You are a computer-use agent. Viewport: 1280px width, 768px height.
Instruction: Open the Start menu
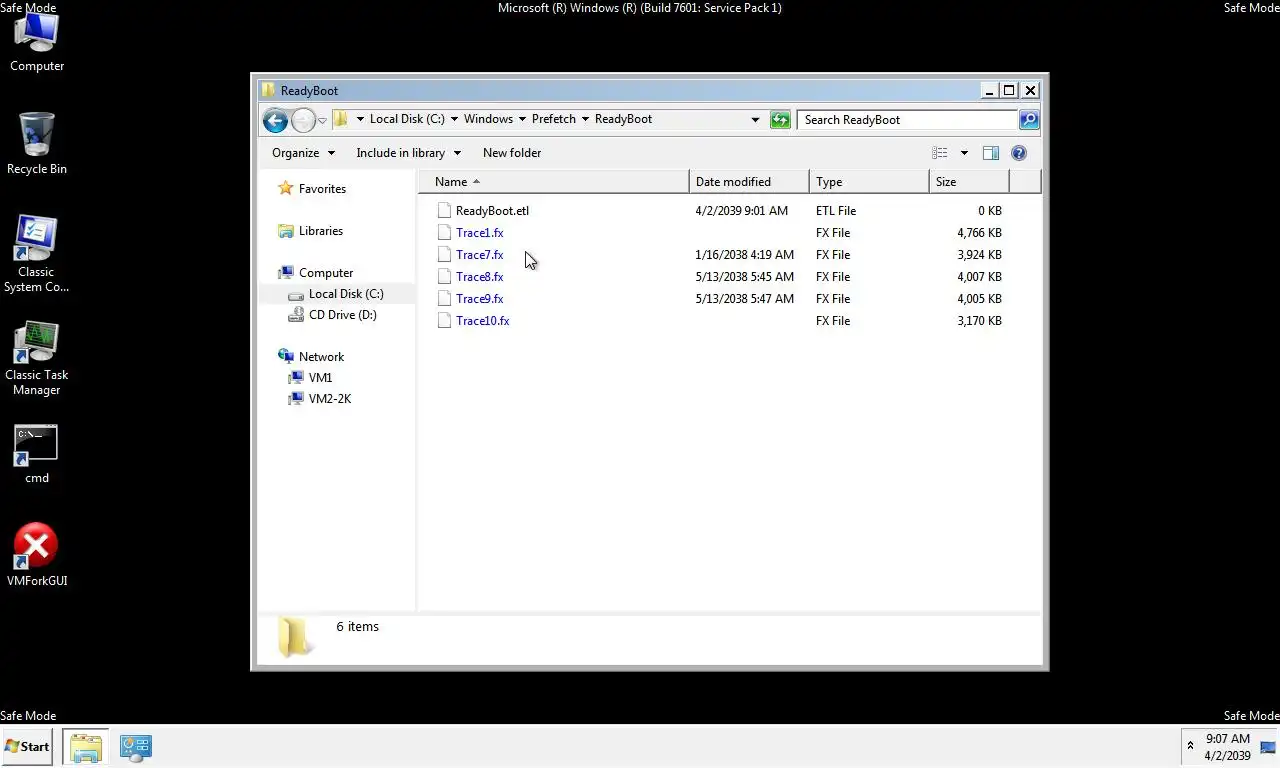pyautogui.click(x=27, y=747)
